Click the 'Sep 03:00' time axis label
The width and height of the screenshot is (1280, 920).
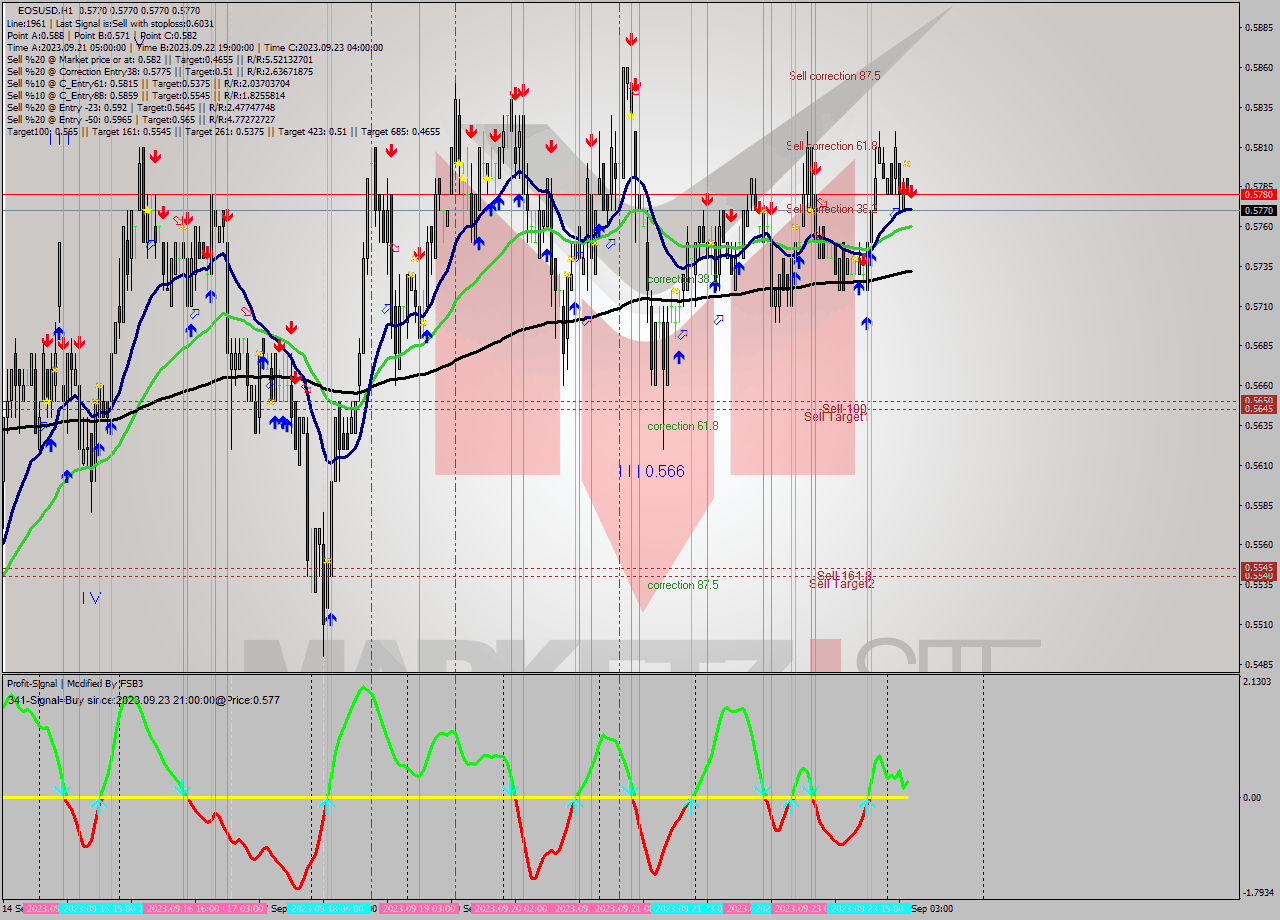(932, 909)
